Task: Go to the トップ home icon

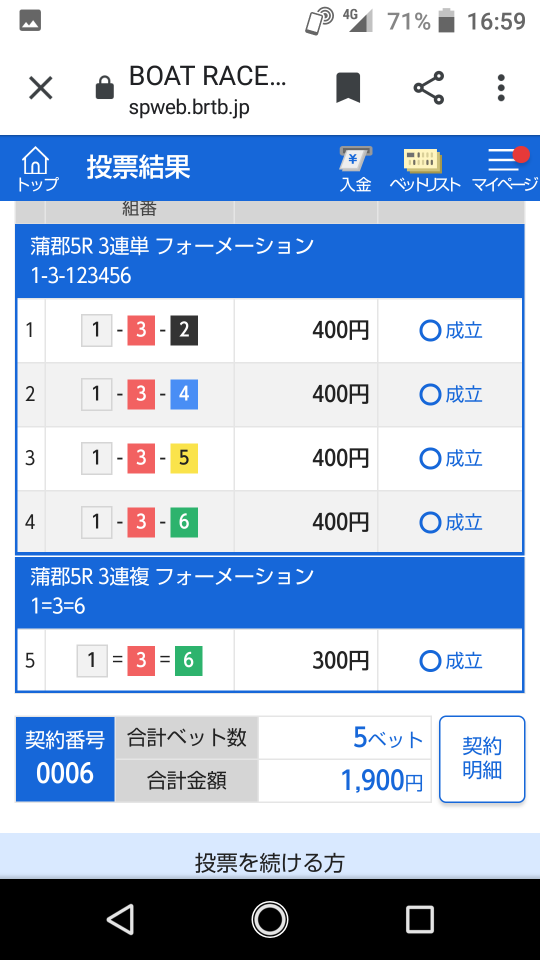Action: click(x=38, y=168)
